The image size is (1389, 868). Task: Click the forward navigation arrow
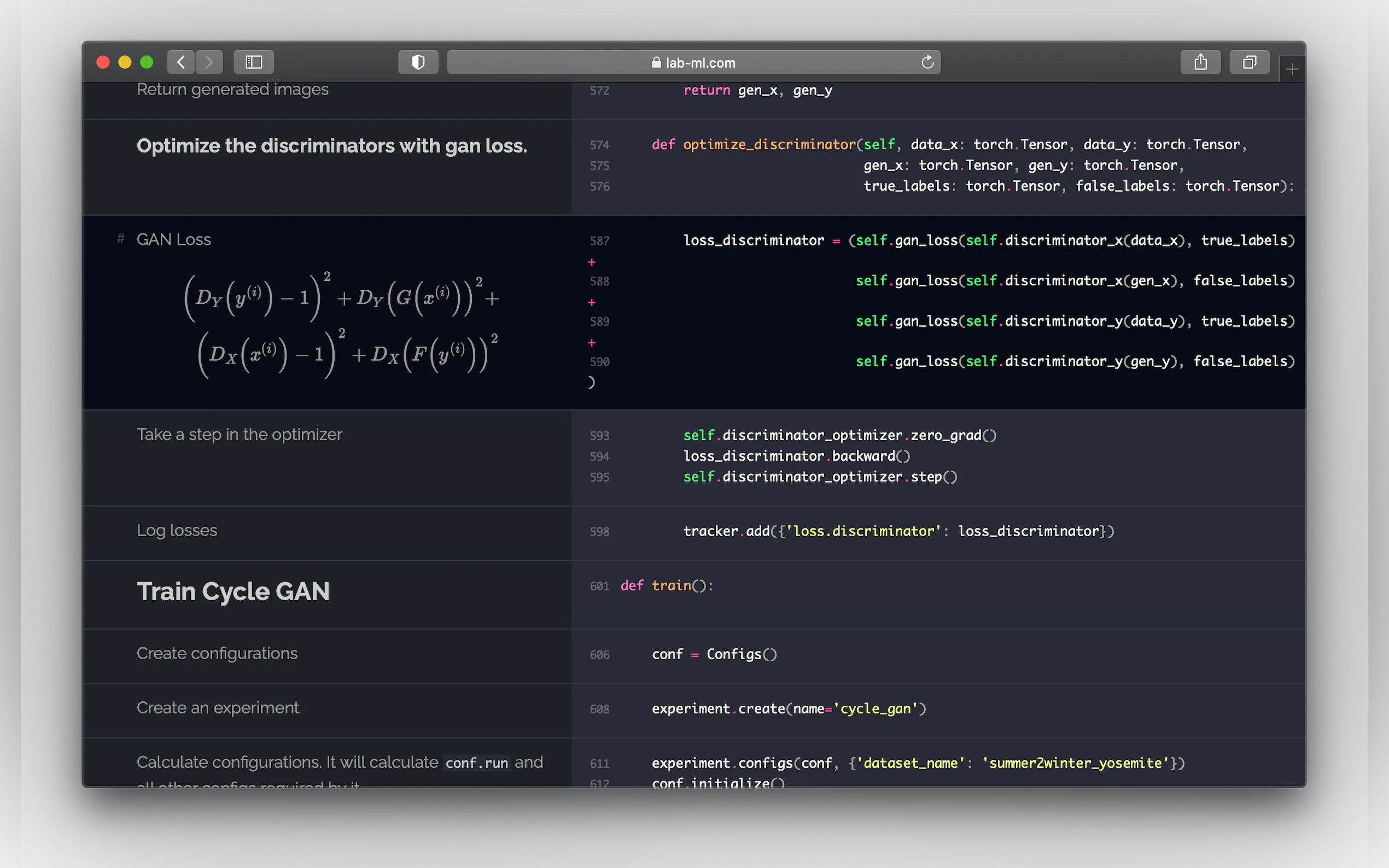(x=209, y=62)
